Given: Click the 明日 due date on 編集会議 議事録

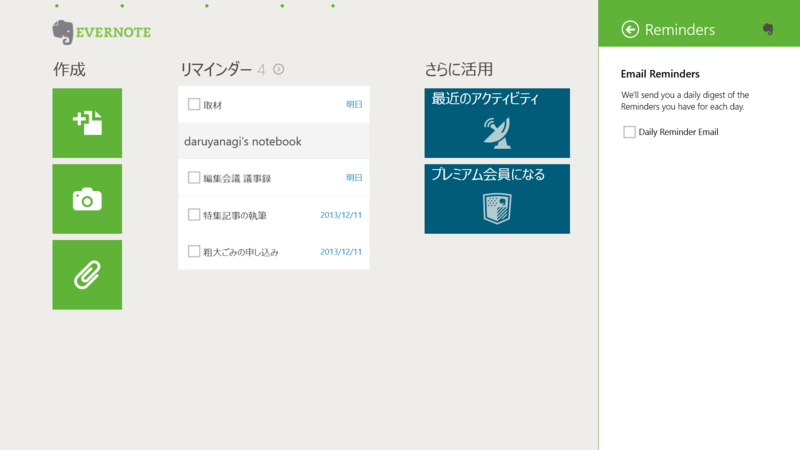Looking at the screenshot, I should tap(354, 178).
